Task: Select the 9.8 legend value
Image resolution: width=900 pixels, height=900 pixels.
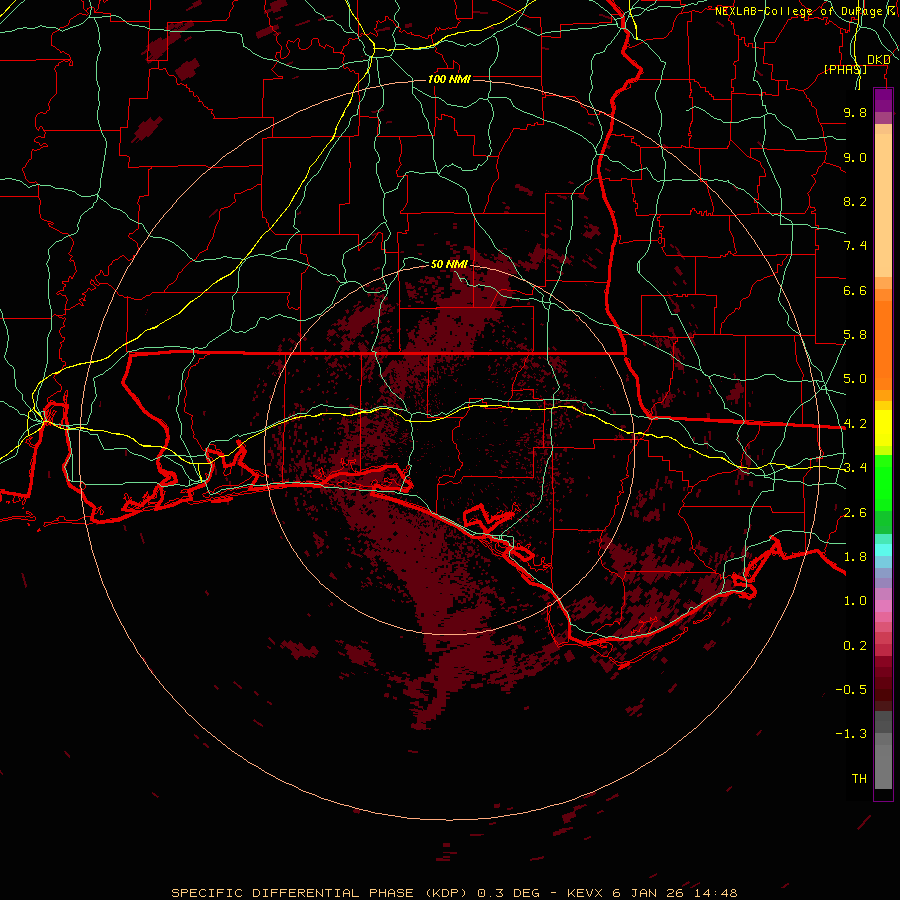Action: click(x=855, y=112)
